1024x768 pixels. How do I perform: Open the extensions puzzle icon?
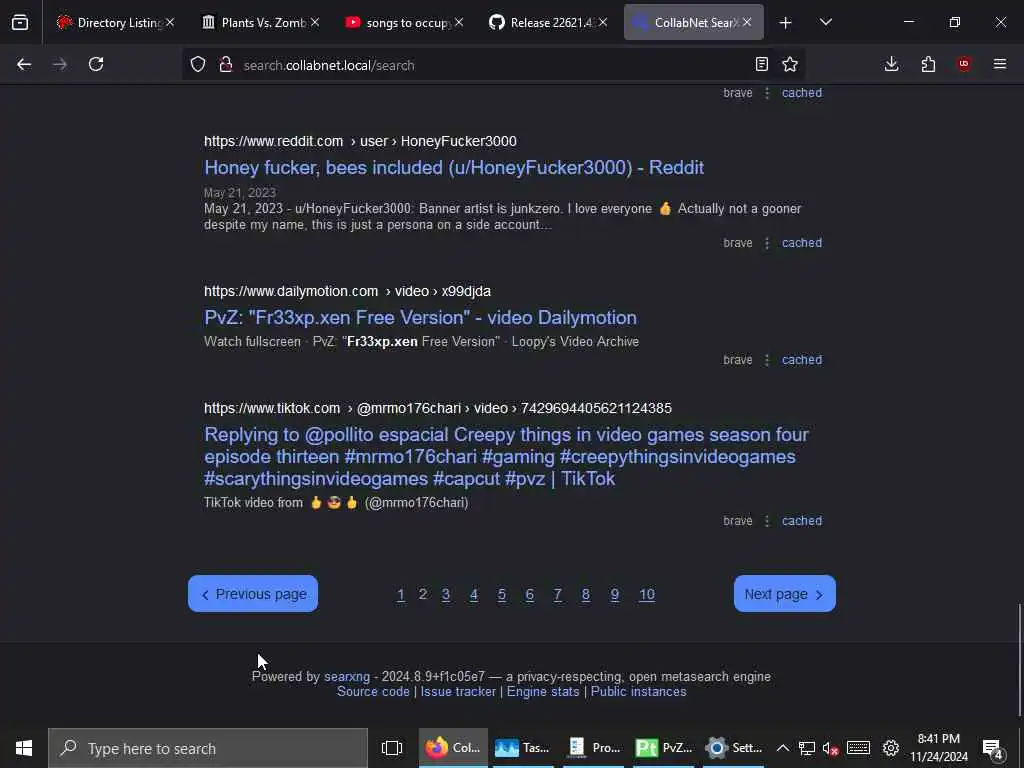(928, 64)
